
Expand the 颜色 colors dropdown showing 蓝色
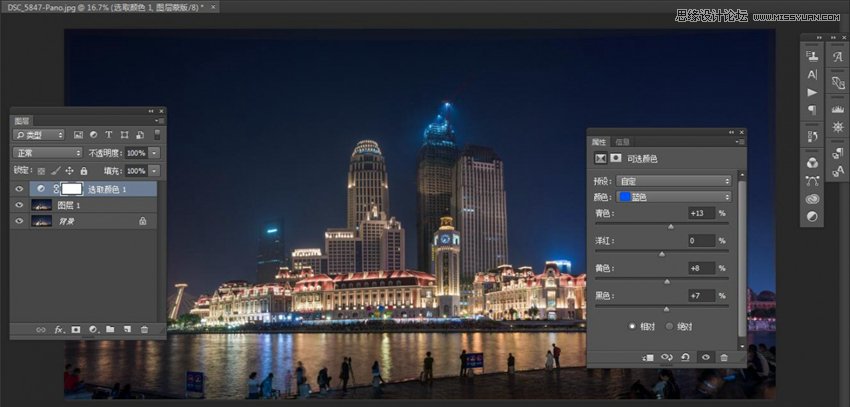pos(673,197)
